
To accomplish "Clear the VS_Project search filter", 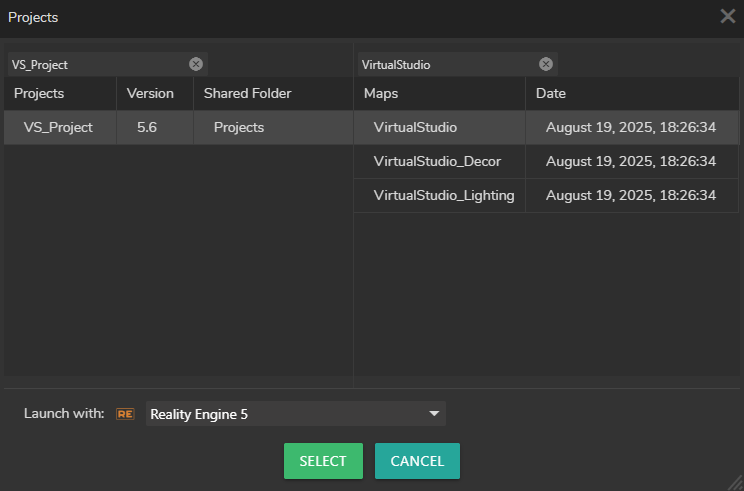I will point(196,64).
